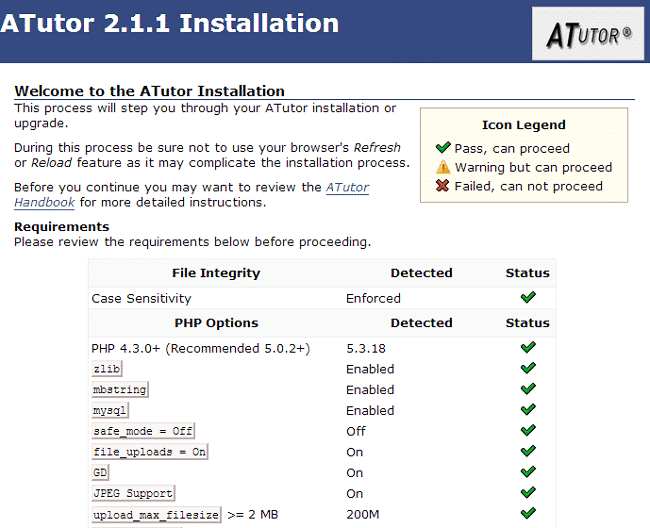Click the Welcome to the ATutor Installation heading
Image resolution: width=650 pixels, height=528 pixels.
pos(149,91)
